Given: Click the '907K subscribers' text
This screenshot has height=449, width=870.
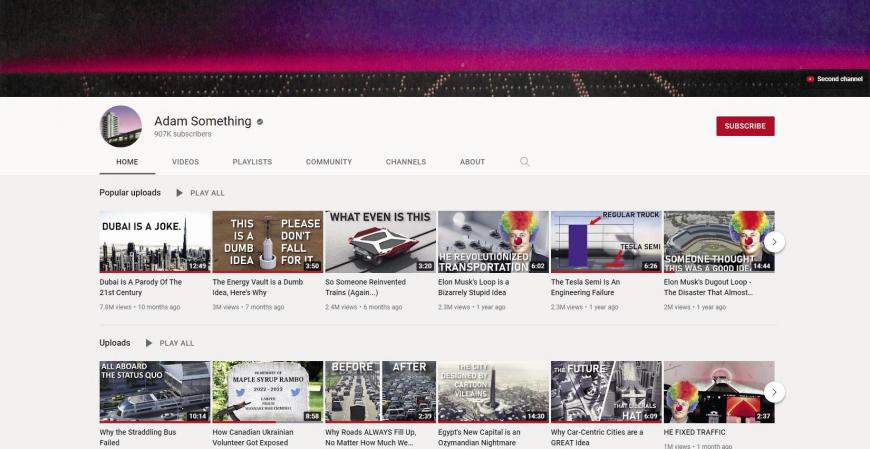Looking at the screenshot, I should click(183, 134).
